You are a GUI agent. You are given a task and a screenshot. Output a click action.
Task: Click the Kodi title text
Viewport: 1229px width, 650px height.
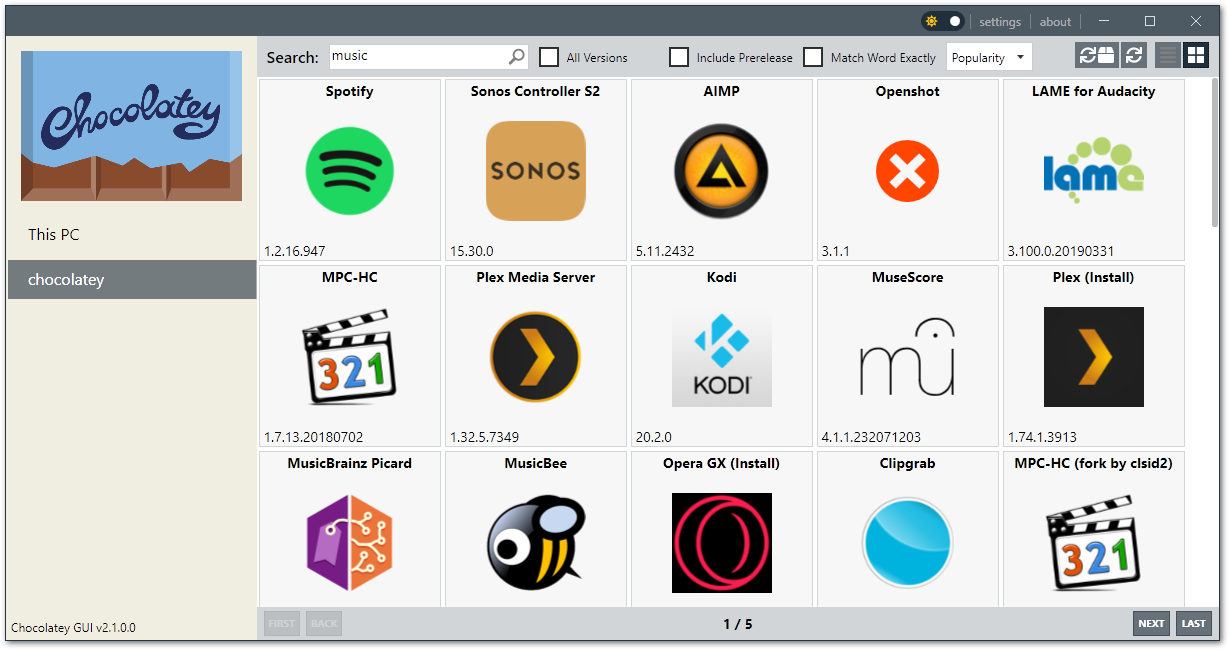[722, 277]
